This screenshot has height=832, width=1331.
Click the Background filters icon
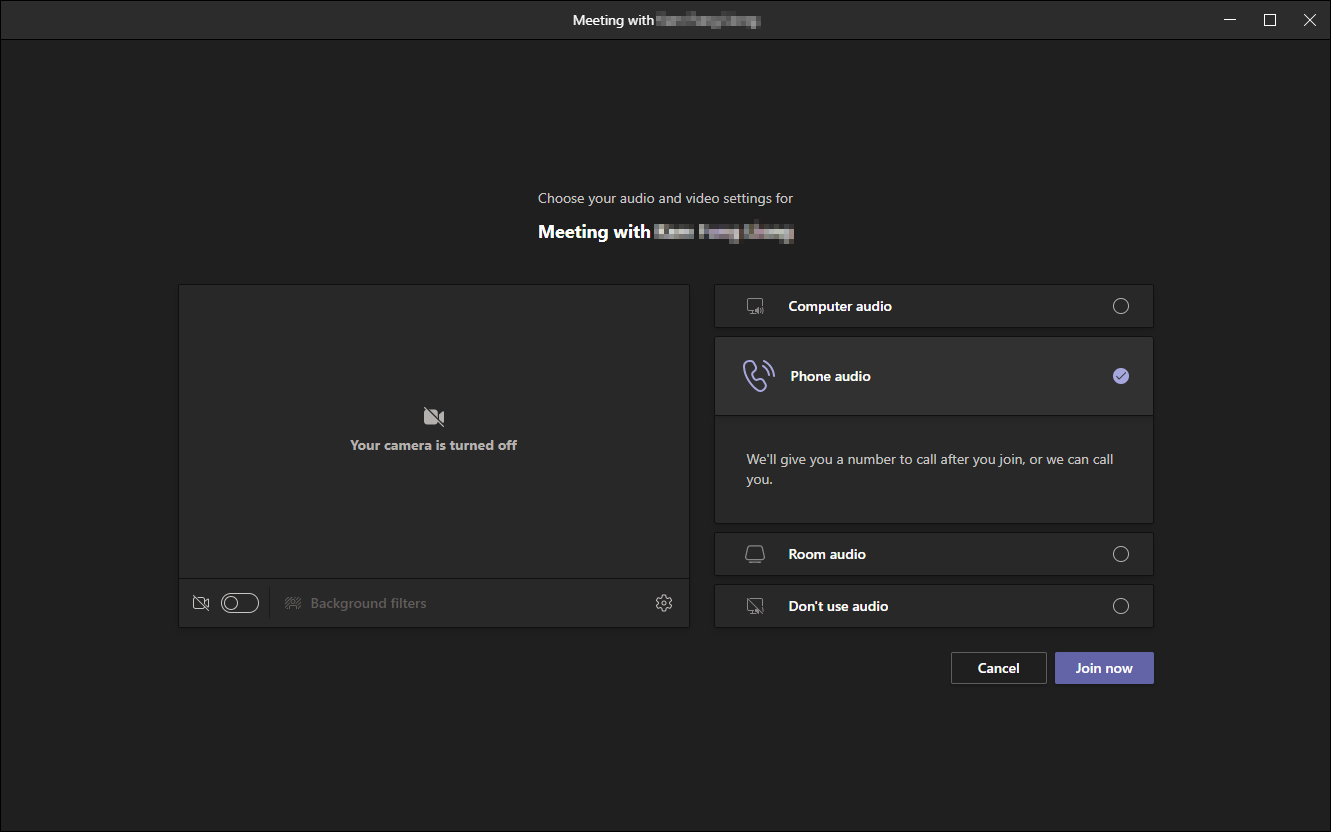(x=293, y=603)
